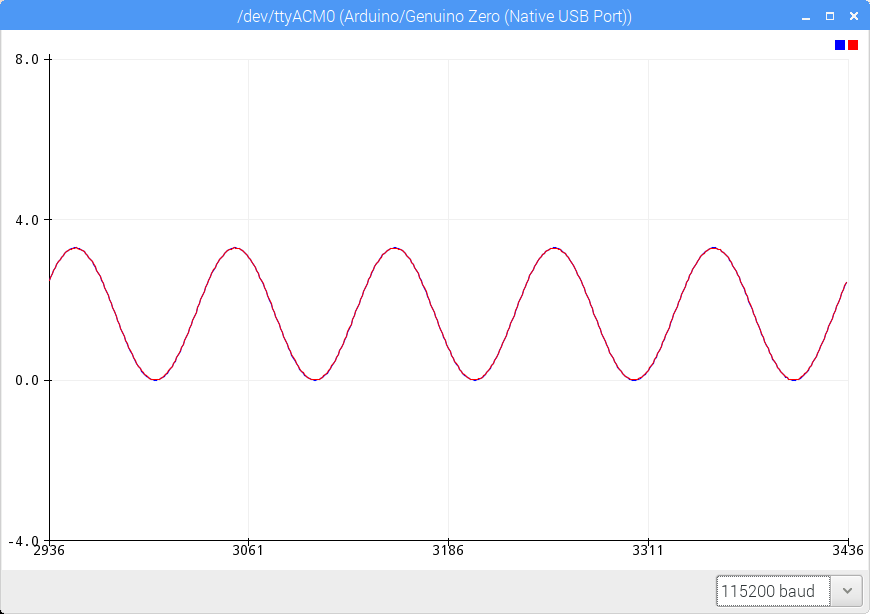The width and height of the screenshot is (870, 614).
Task: Click the 3311 x-axis label
Action: (648, 550)
